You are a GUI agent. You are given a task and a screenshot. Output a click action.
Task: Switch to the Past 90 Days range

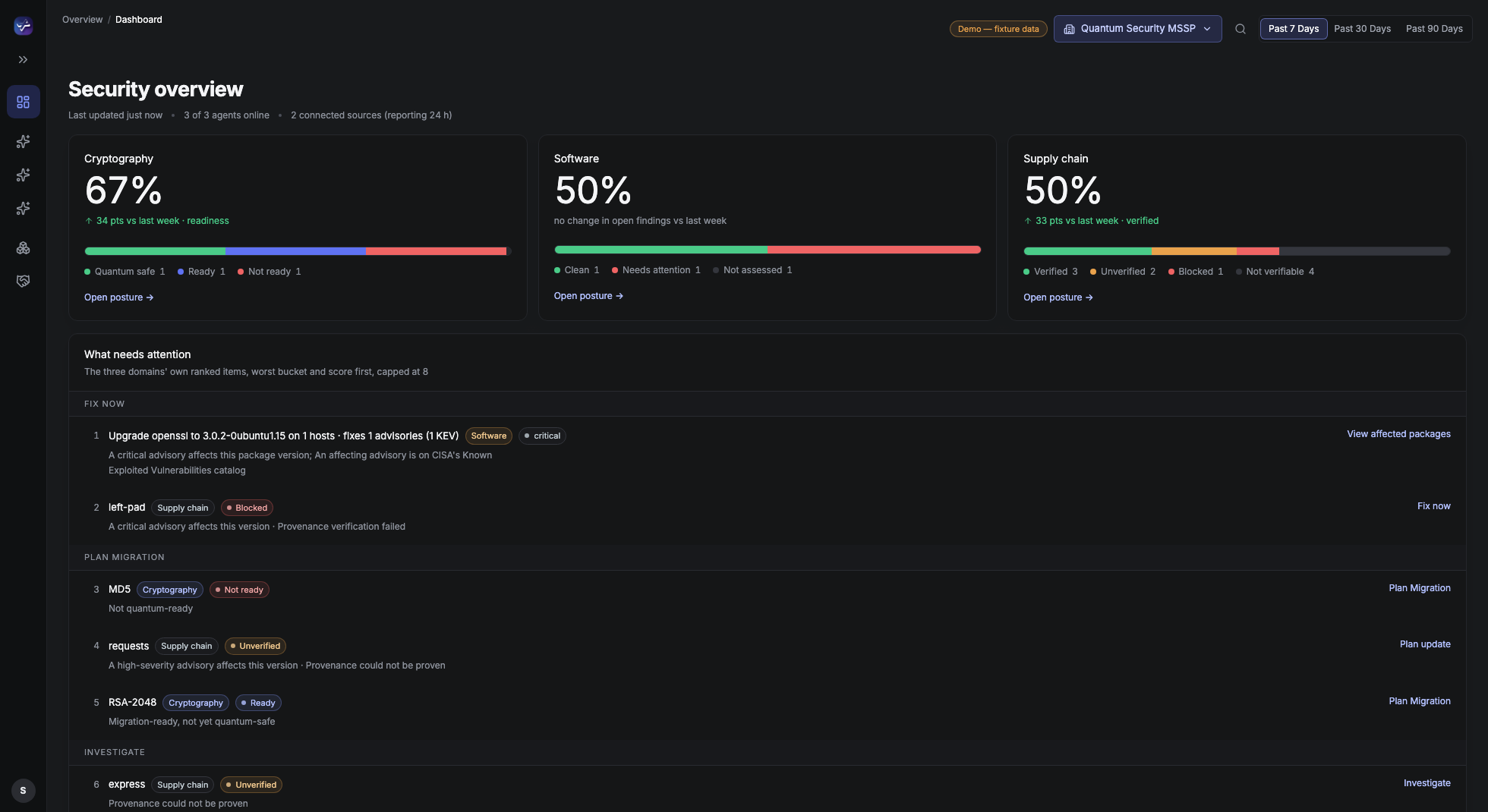tap(1434, 29)
